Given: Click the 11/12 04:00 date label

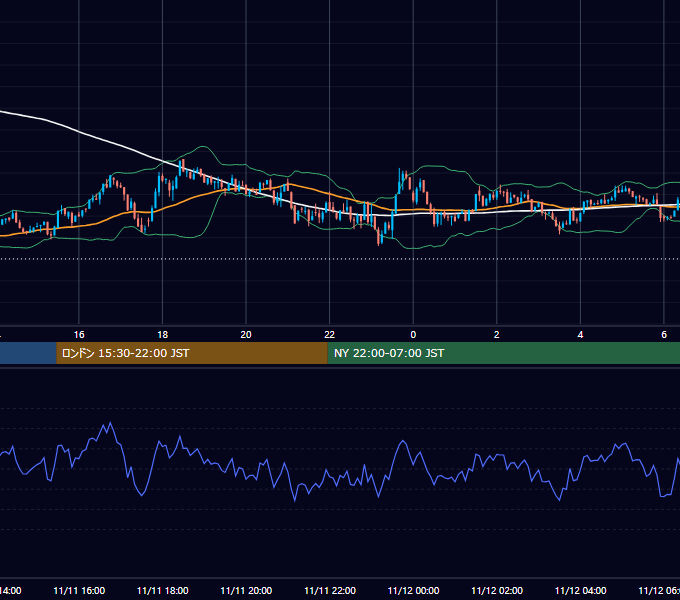Looking at the screenshot, I should [x=581, y=590].
